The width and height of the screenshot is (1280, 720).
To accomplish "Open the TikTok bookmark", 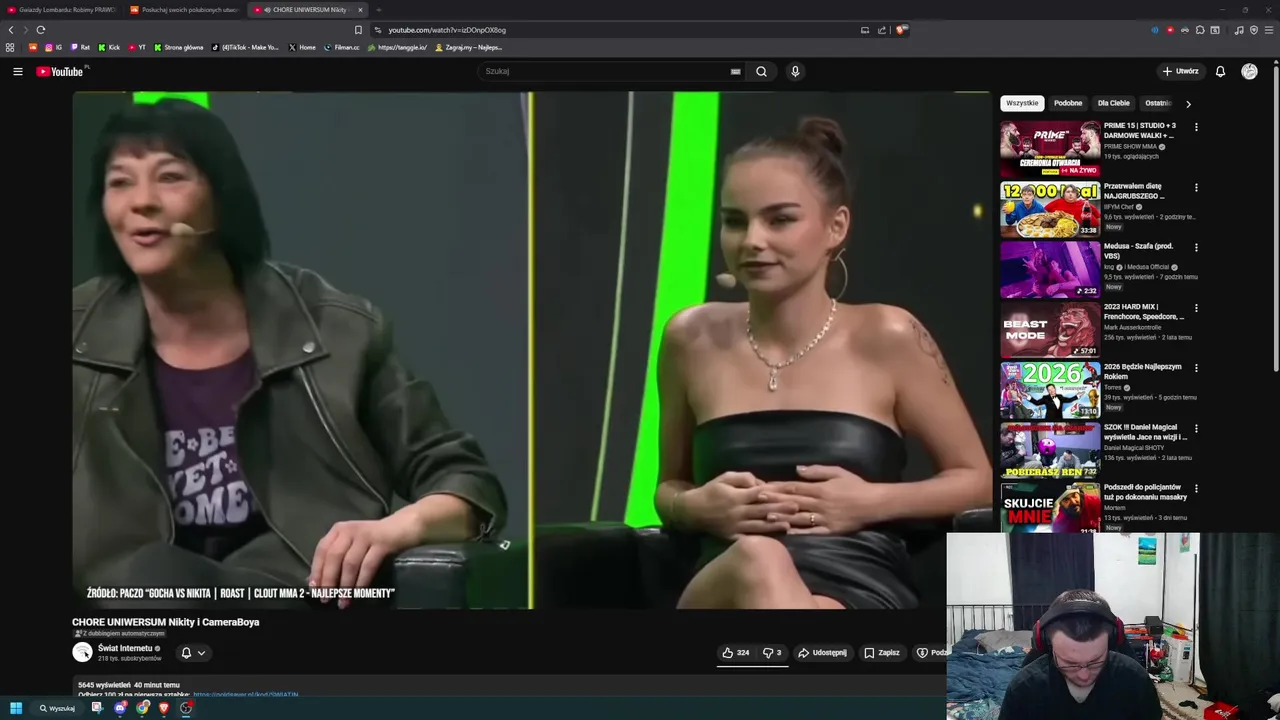I will 246,47.
